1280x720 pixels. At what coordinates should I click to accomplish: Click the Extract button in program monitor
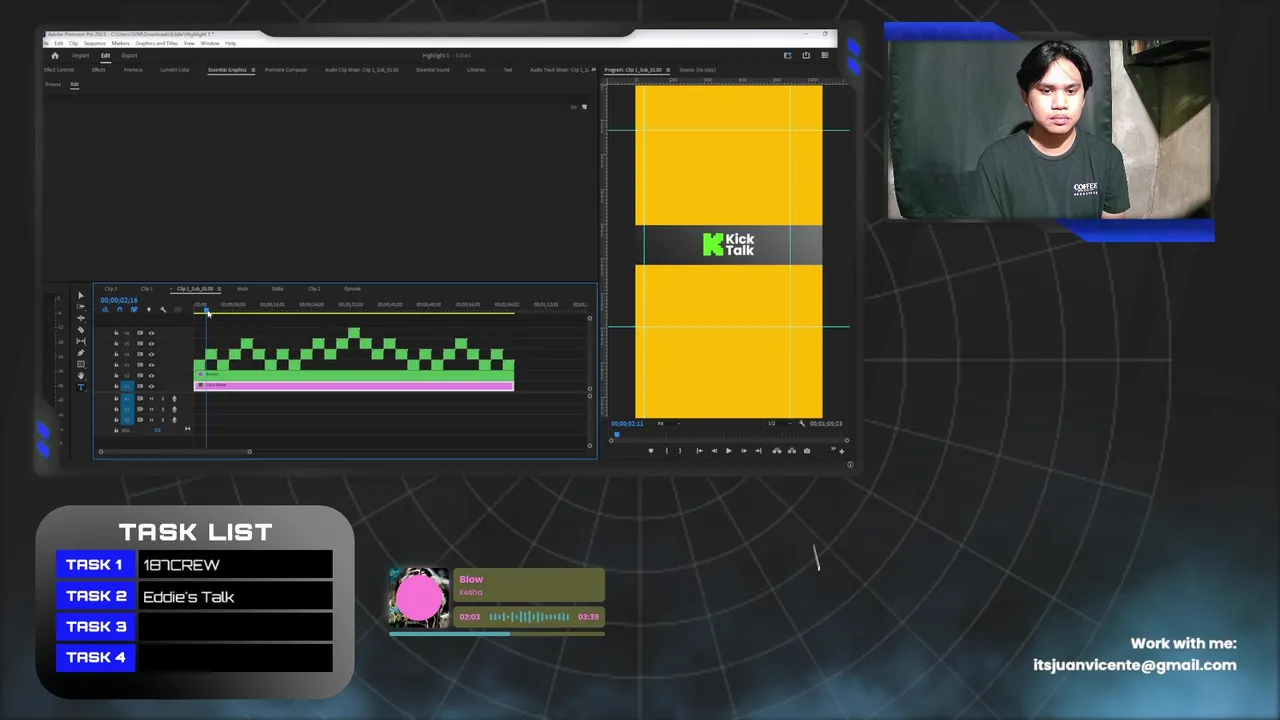pyautogui.click(x=792, y=451)
